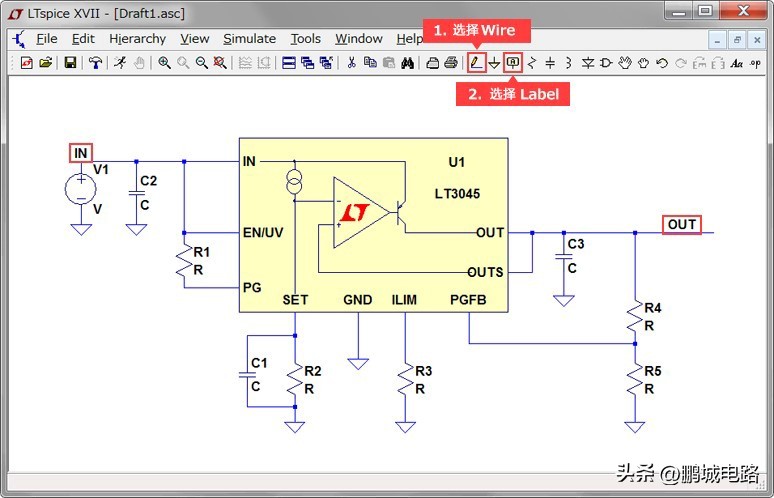Click the LTspice transistor icon beside File
This screenshot has height=498, width=774.
19,39
